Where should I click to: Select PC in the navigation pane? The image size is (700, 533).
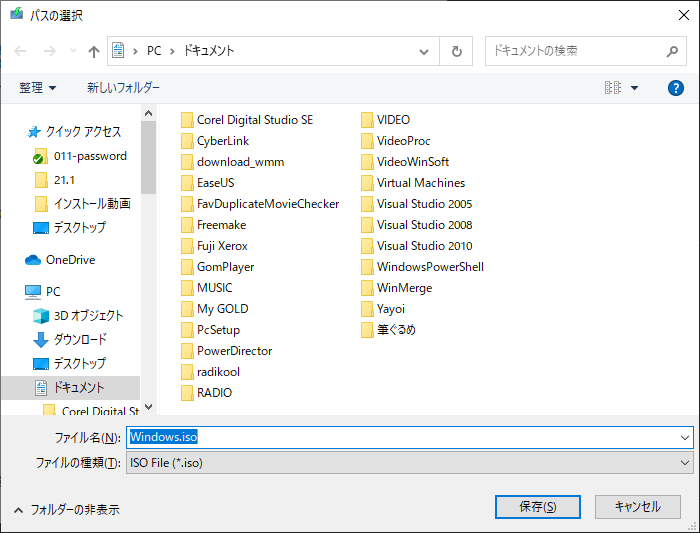53,291
